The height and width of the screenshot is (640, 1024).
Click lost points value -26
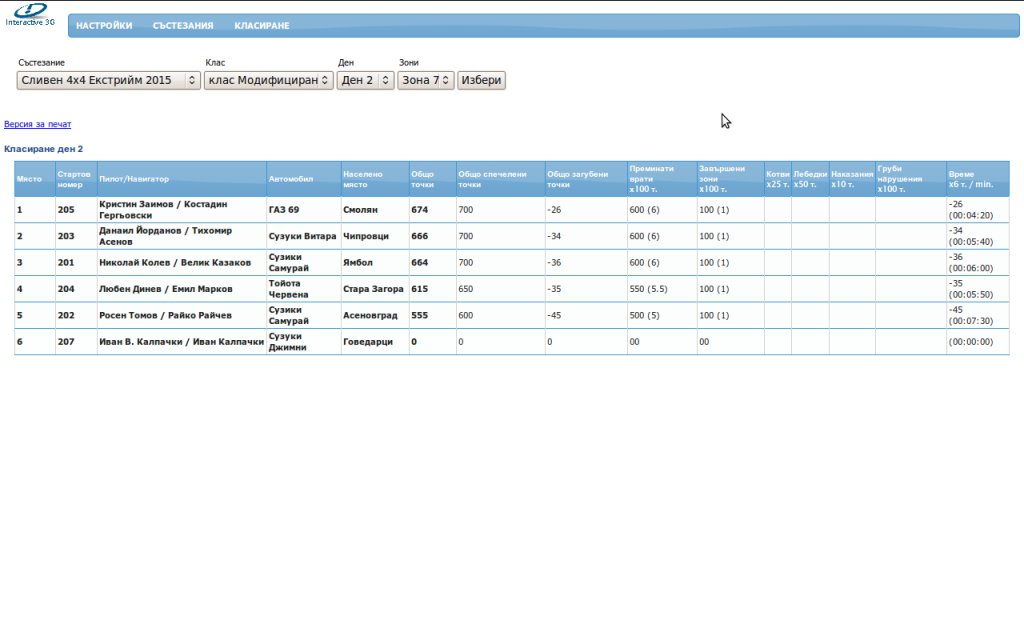(554, 210)
